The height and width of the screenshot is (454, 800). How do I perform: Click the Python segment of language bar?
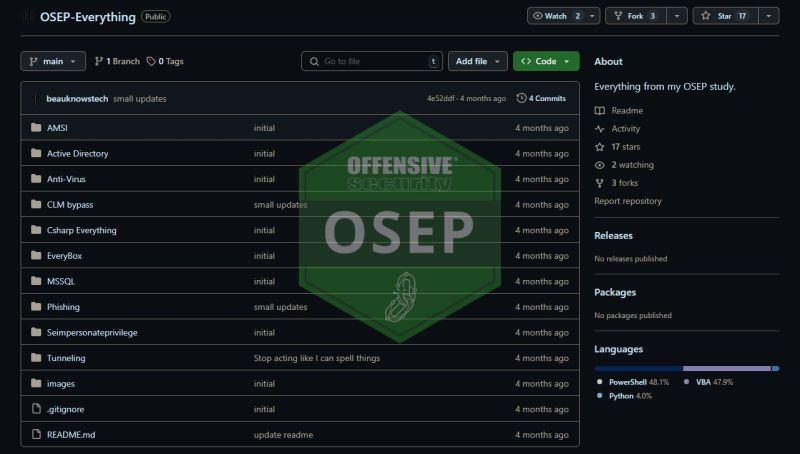[776, 368]
